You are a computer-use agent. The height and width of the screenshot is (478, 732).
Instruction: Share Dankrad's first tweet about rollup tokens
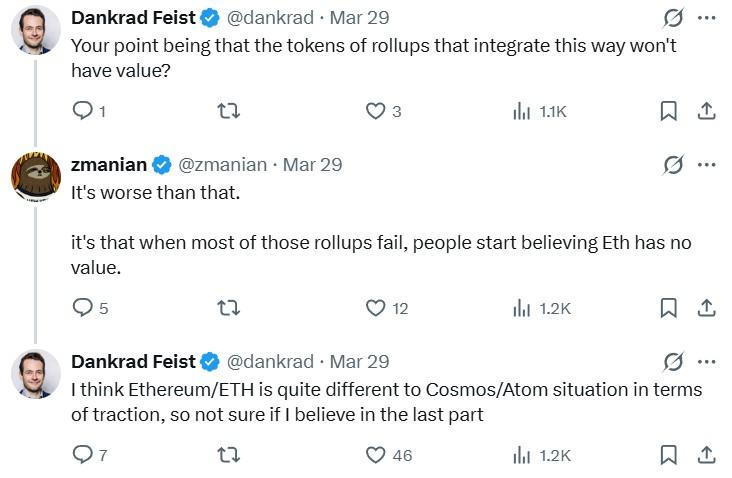[x=706, y=111]
